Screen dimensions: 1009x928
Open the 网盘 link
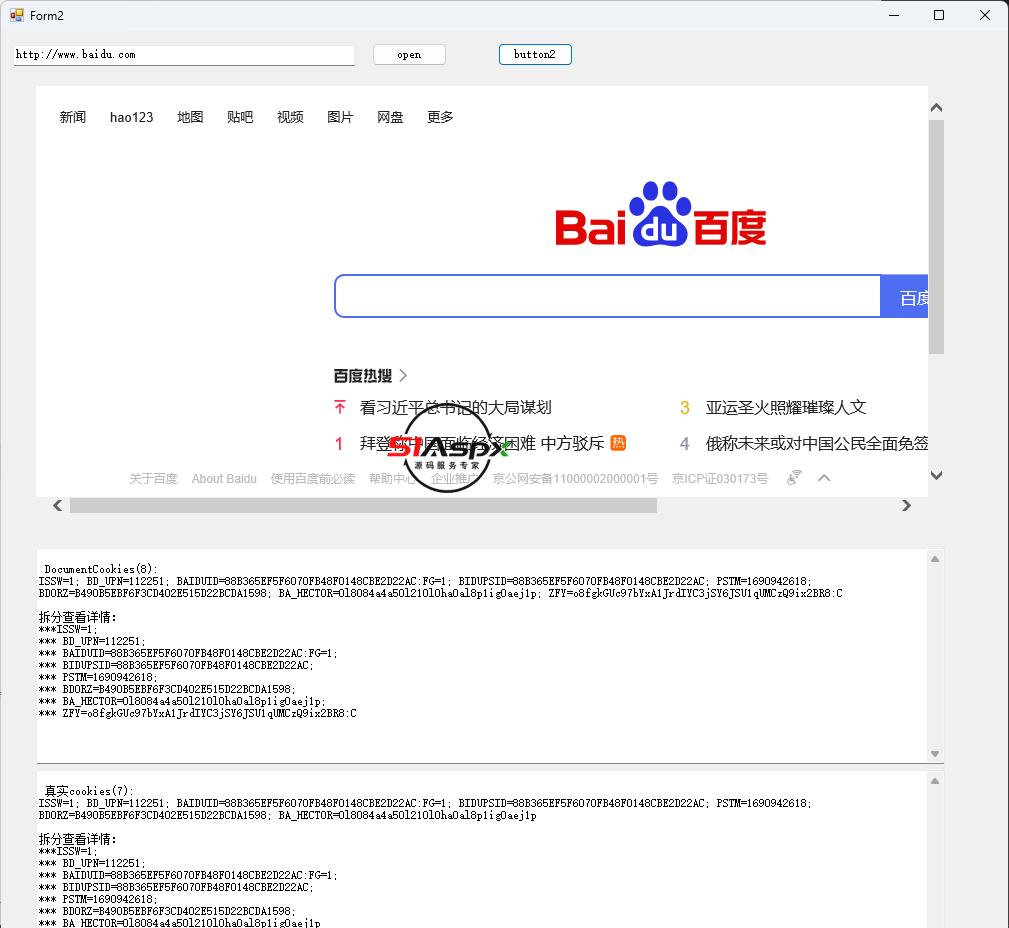(x=390, y=117)
